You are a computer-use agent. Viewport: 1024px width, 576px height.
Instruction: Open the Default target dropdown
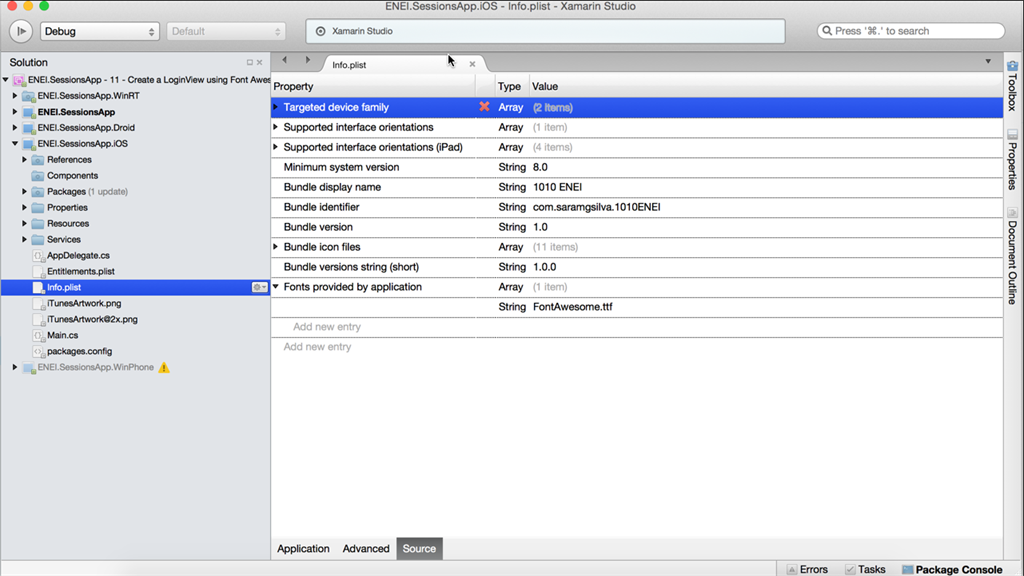pyautogui.click(x=226, y=31)
